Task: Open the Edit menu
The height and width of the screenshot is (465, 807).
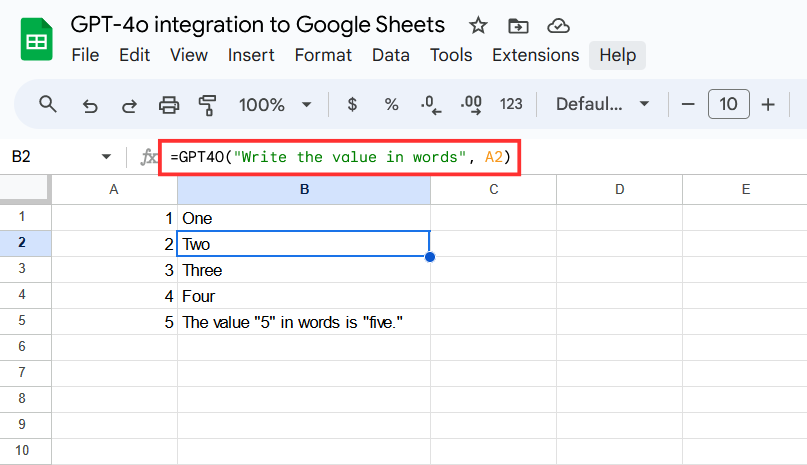Action: [134, 55]
